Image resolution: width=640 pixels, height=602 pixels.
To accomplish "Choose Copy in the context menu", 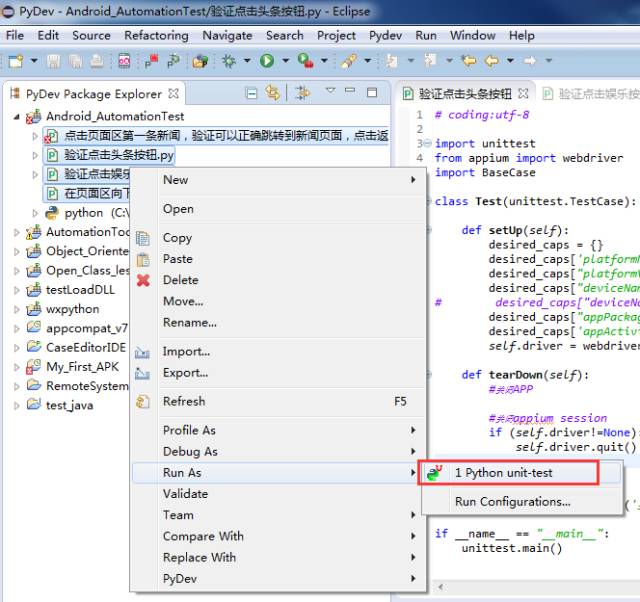I will (x=279, y=238).
